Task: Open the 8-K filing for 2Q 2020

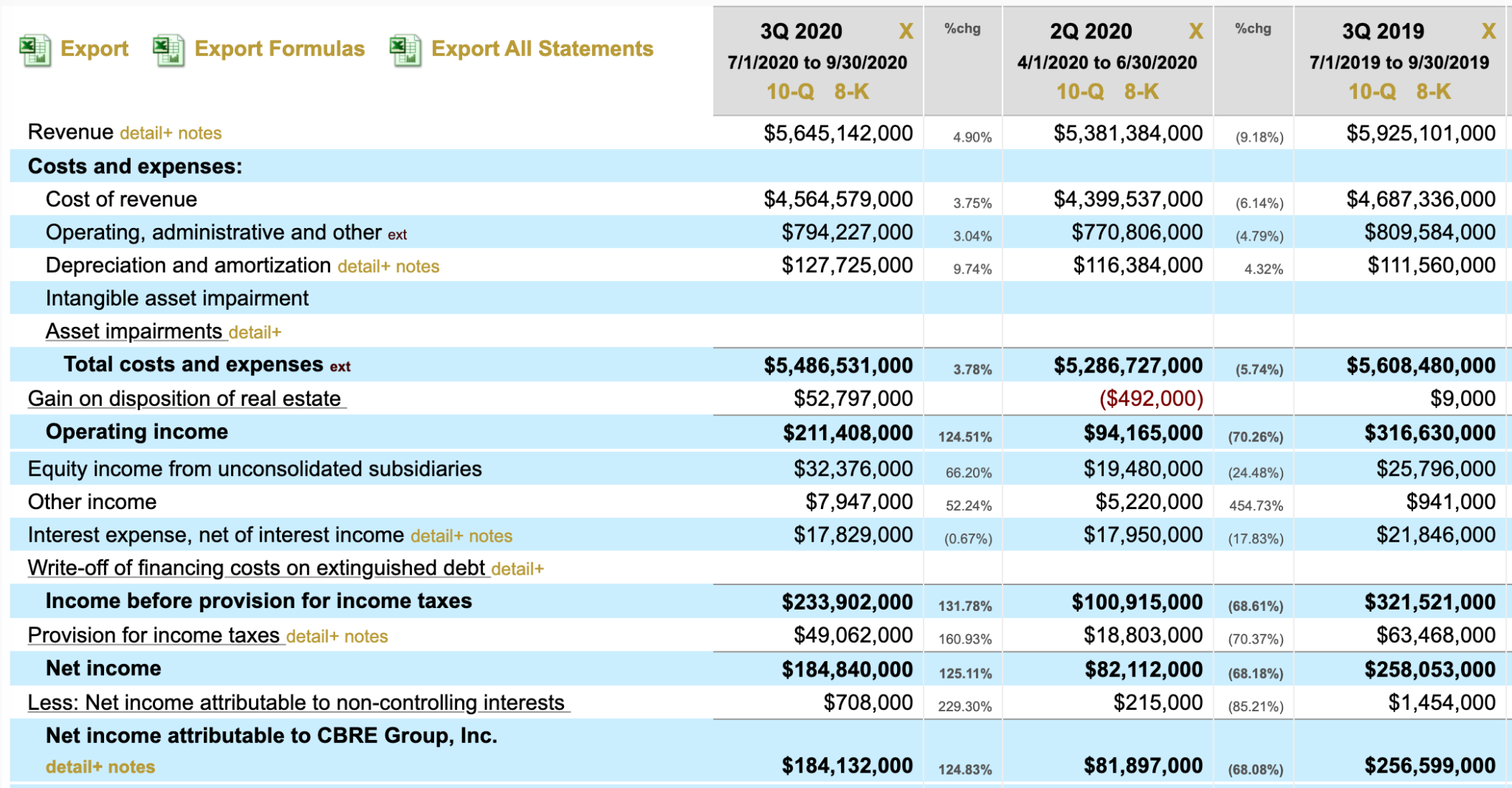Action: pyautogui.click(x=1141, y=91)
